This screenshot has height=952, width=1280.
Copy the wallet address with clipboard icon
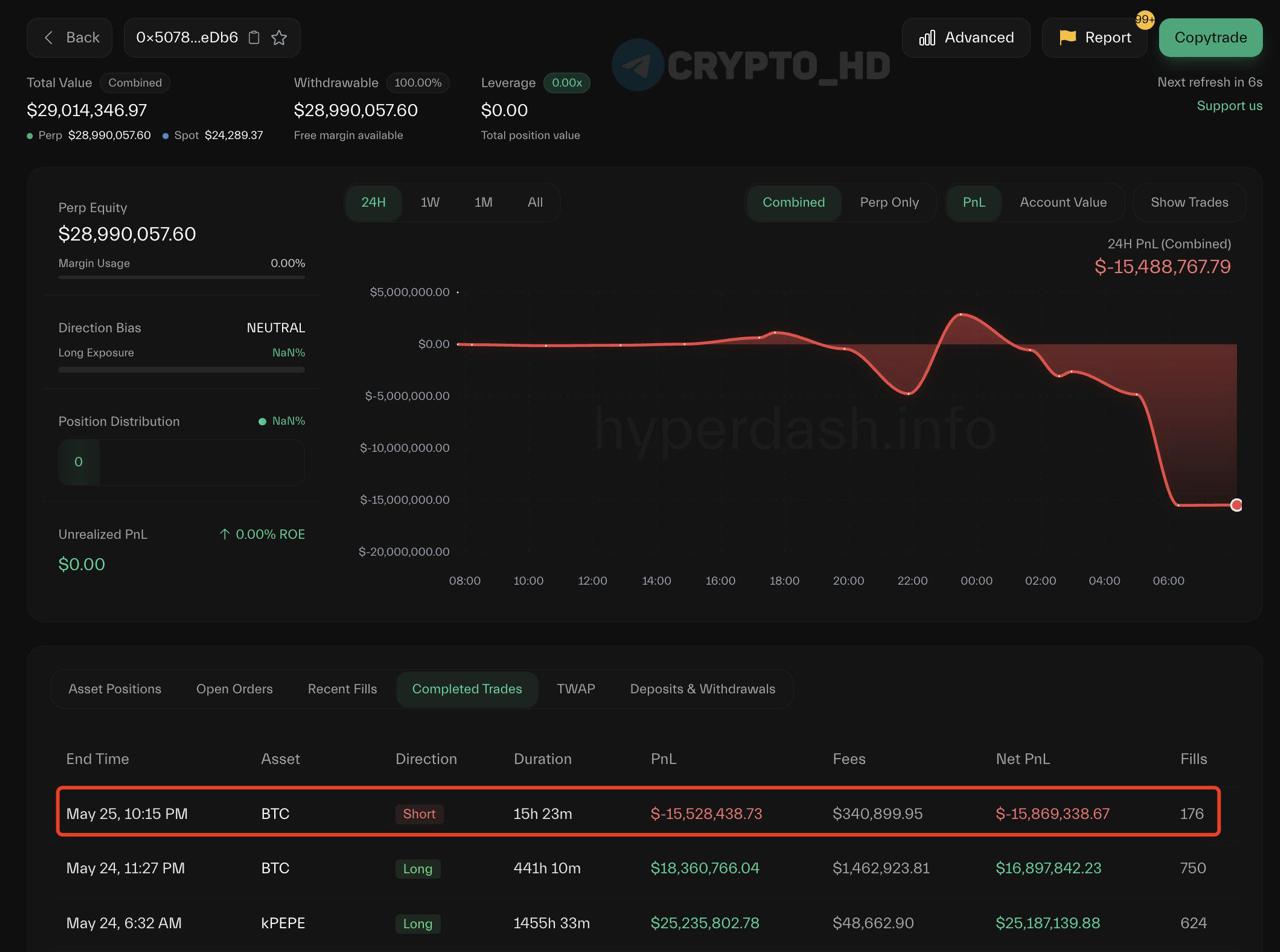tap(254, 38)
